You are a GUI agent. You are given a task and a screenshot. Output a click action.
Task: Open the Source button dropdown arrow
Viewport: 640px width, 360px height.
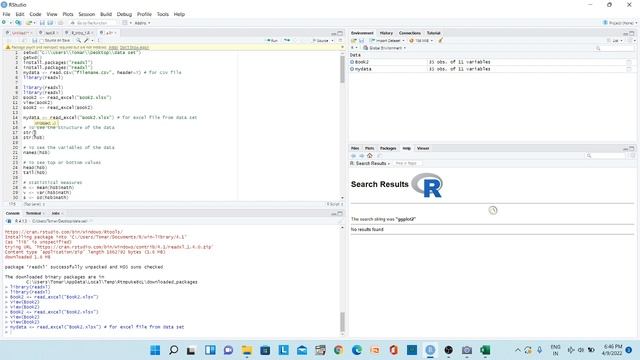tap(332, 40)
